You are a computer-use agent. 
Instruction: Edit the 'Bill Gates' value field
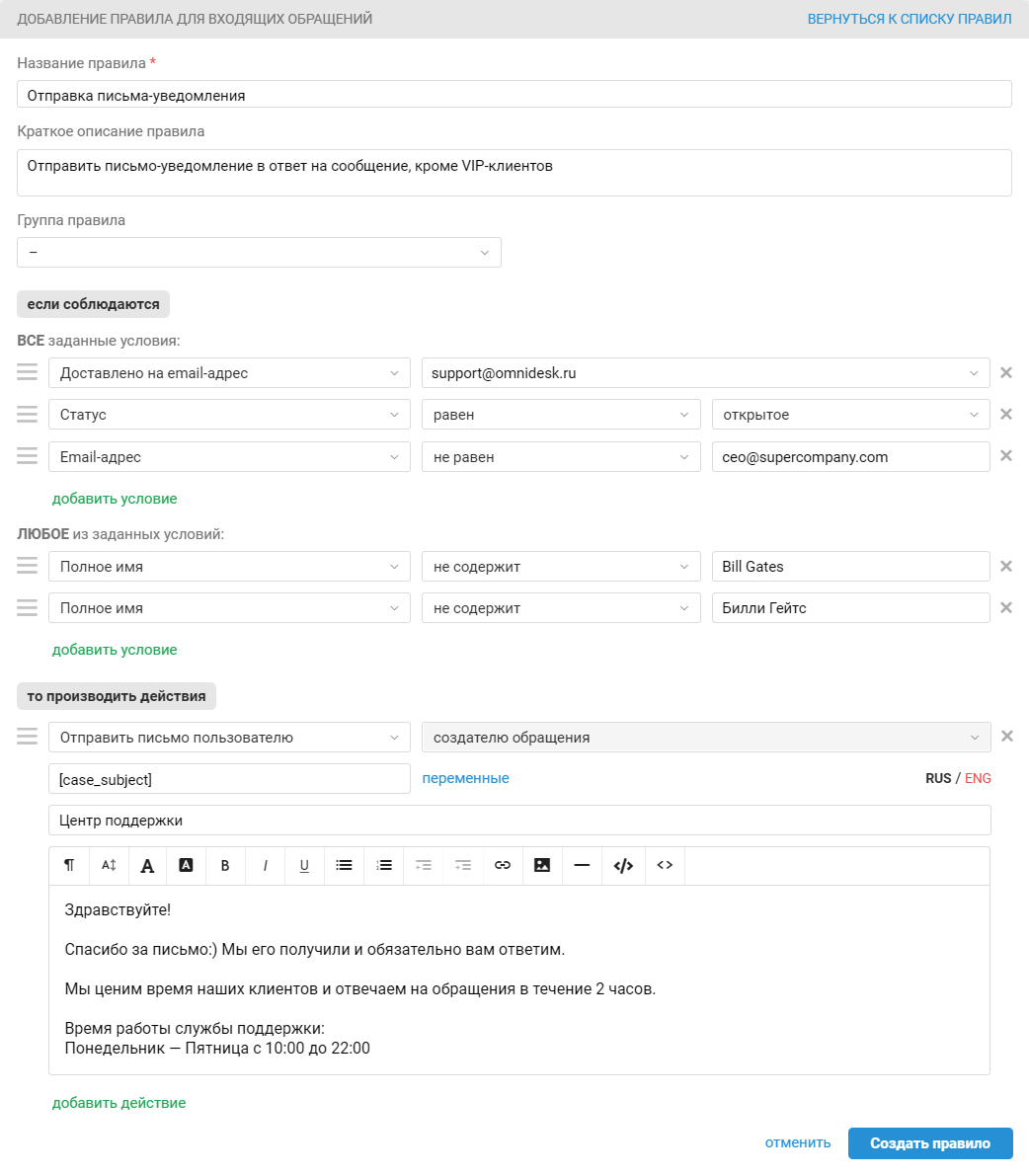click(x=850, y=566)
